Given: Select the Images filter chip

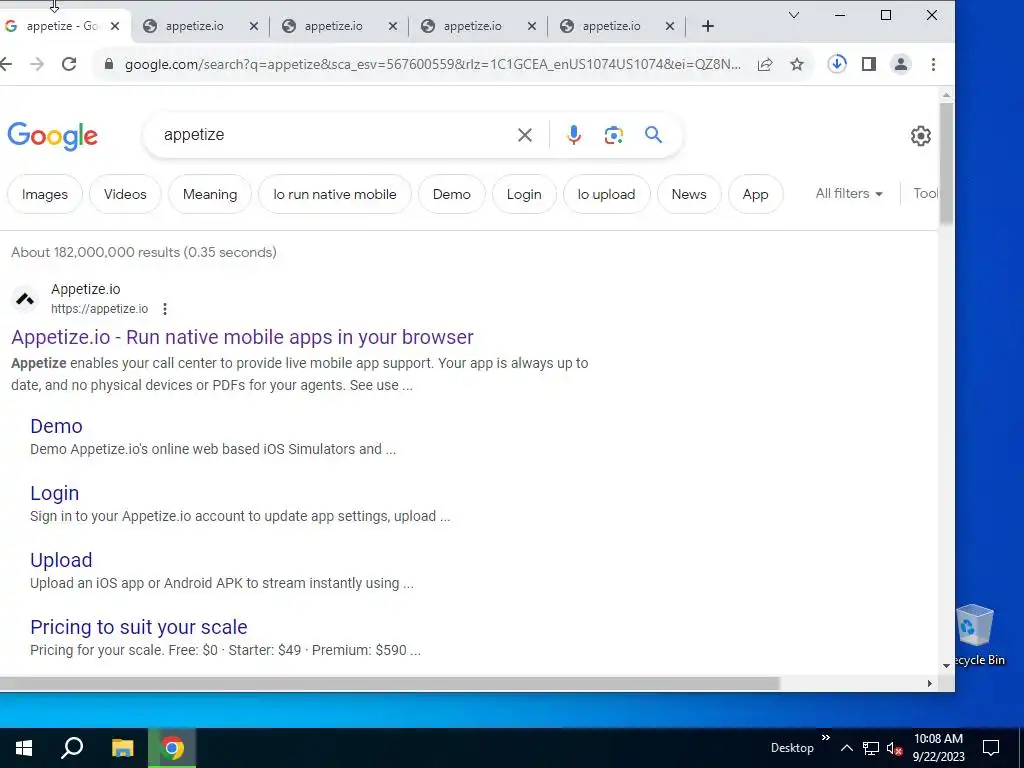Looking at the screenshot, I should click(x=44, y=195).
